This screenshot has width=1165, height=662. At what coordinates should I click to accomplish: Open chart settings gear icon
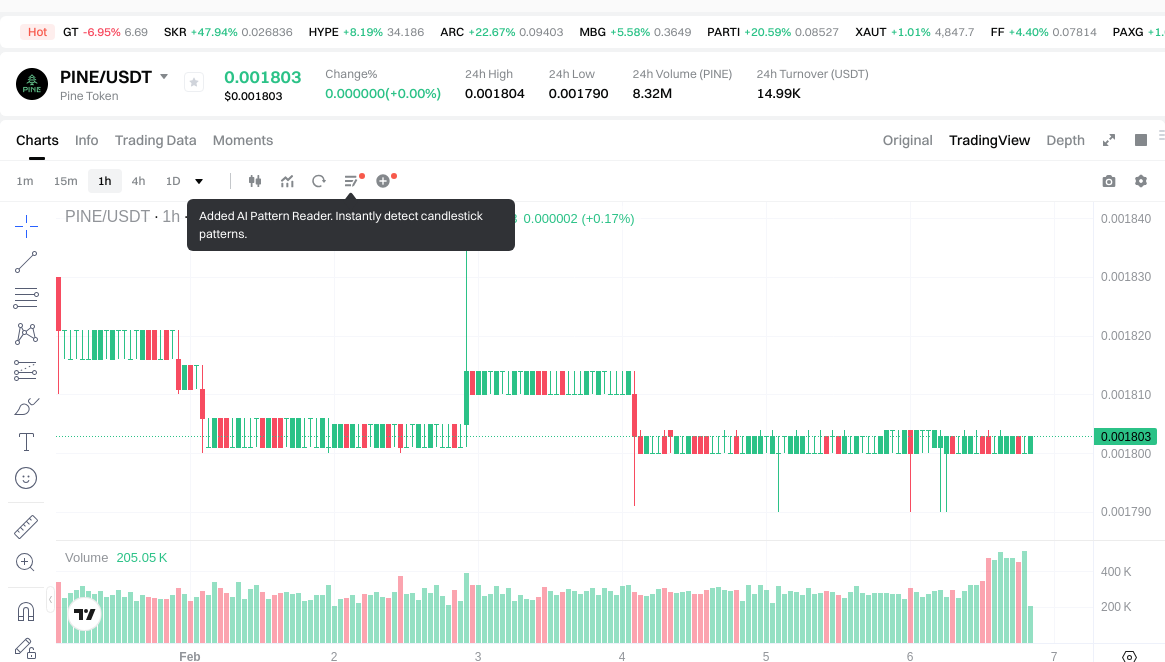coord(1140,181)
